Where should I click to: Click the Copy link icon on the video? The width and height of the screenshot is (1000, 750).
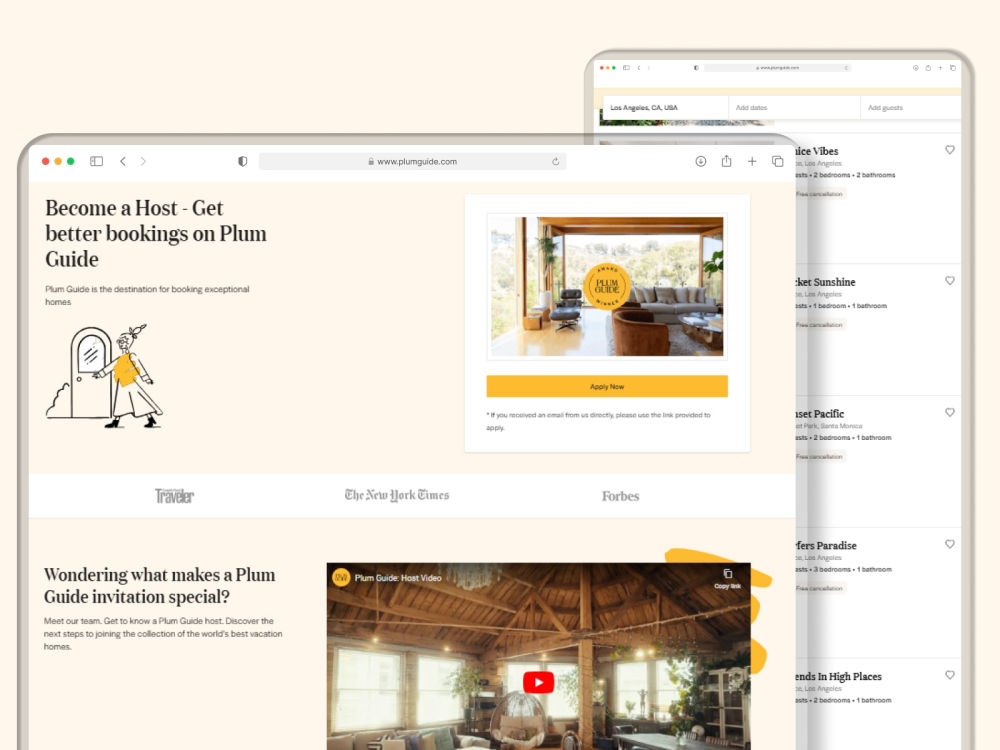pos(728,578)
